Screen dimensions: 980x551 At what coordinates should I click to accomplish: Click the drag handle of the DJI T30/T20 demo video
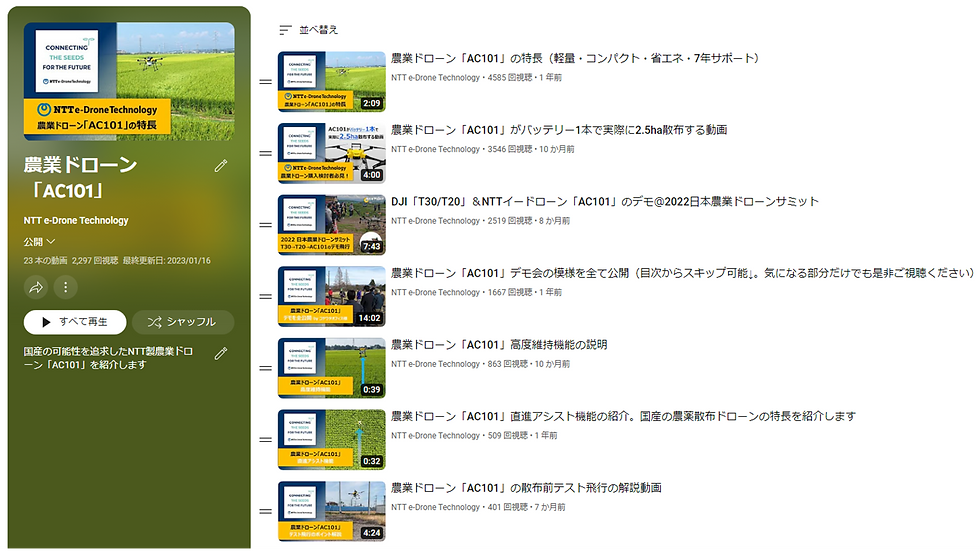tap(266, 225)
